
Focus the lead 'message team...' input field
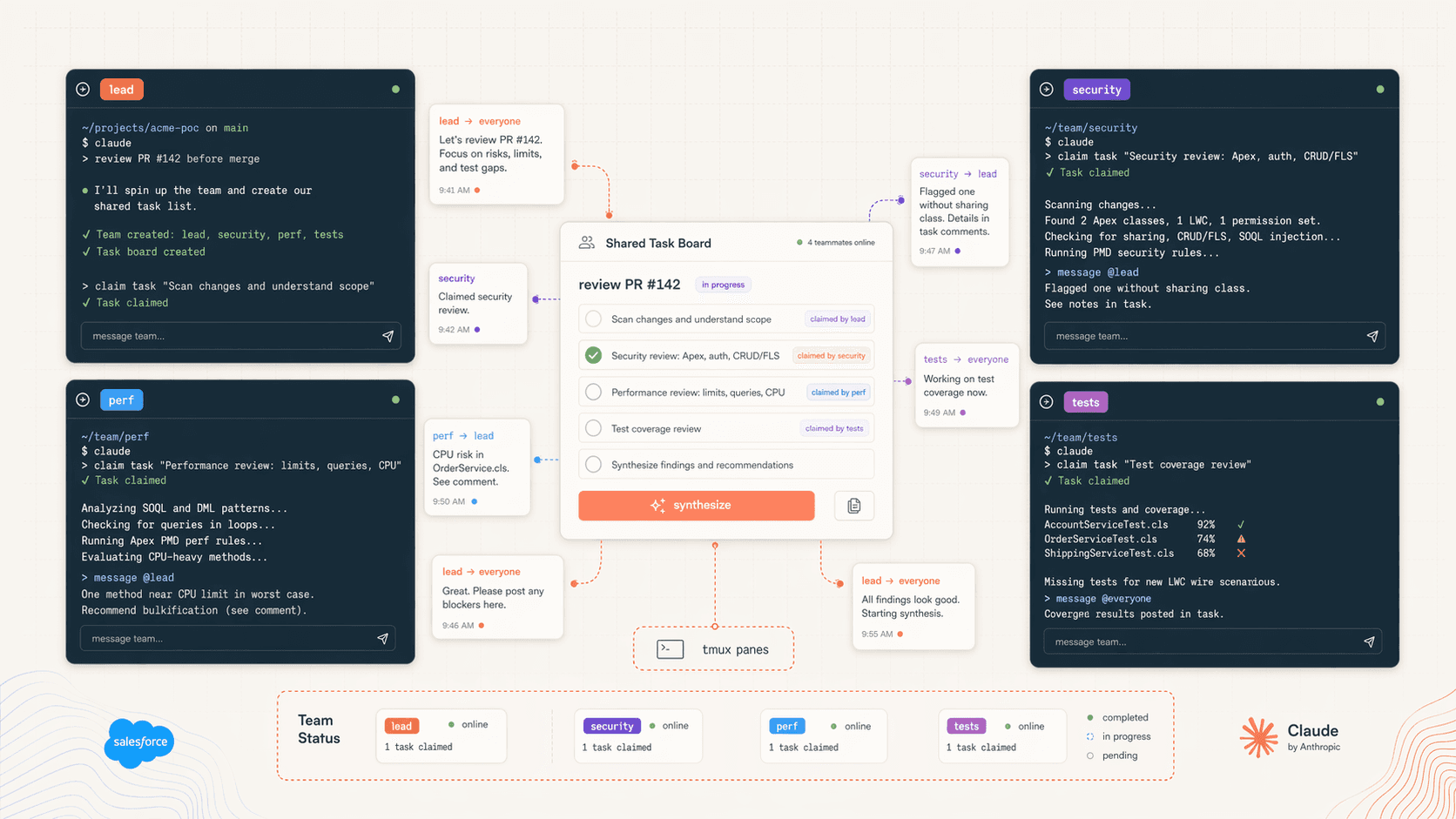pos(226,336)
